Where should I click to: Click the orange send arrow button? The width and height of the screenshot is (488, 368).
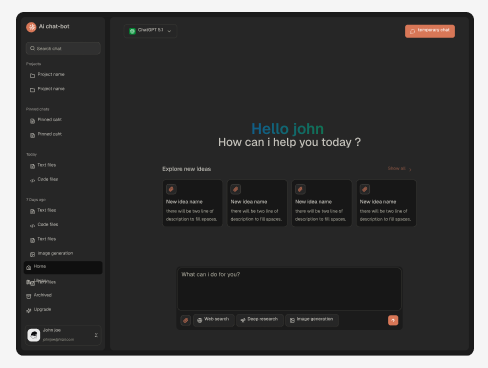(393, 320)
